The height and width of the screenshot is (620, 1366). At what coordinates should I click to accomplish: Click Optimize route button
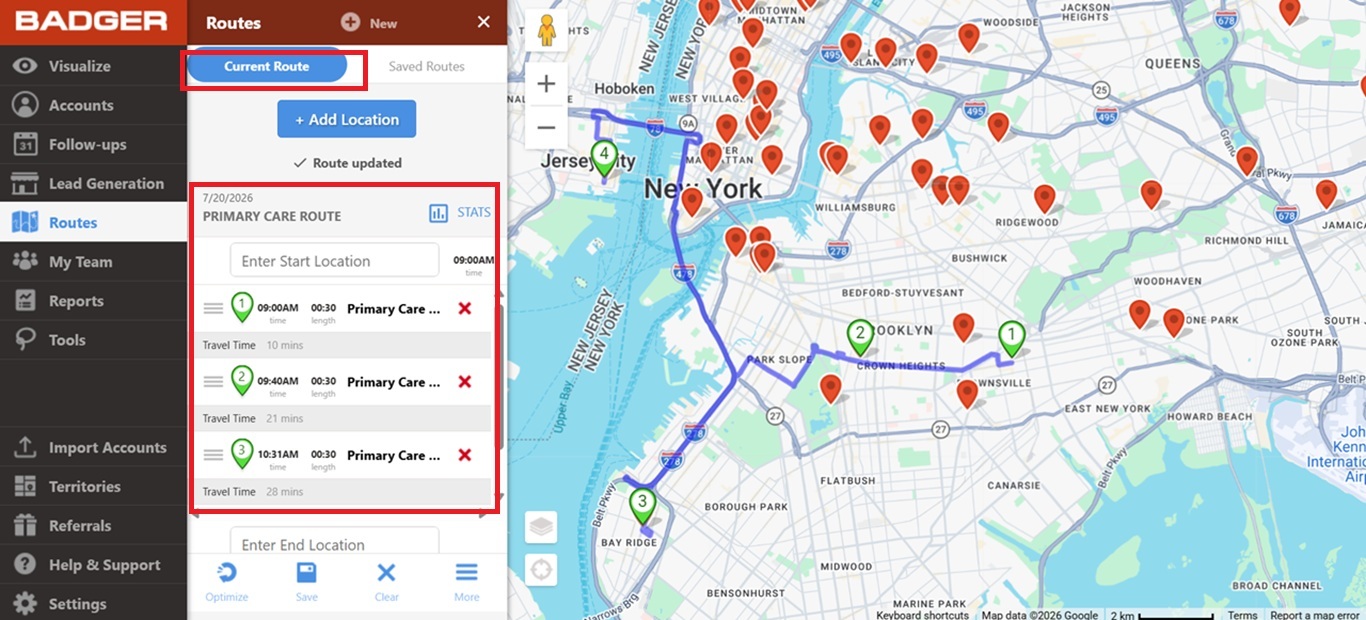227,583
